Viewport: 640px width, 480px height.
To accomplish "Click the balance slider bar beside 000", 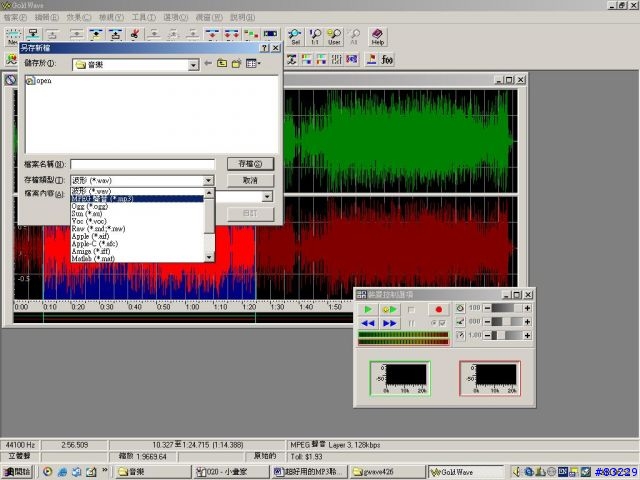I will click(507, 322).
